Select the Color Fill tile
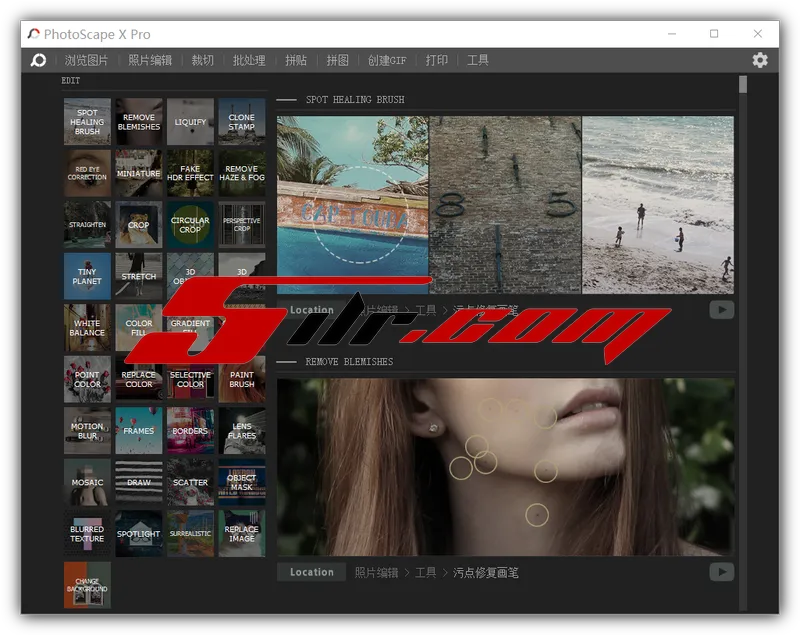The height and width of the screenshot is (635, 800). tap(139, 328)
